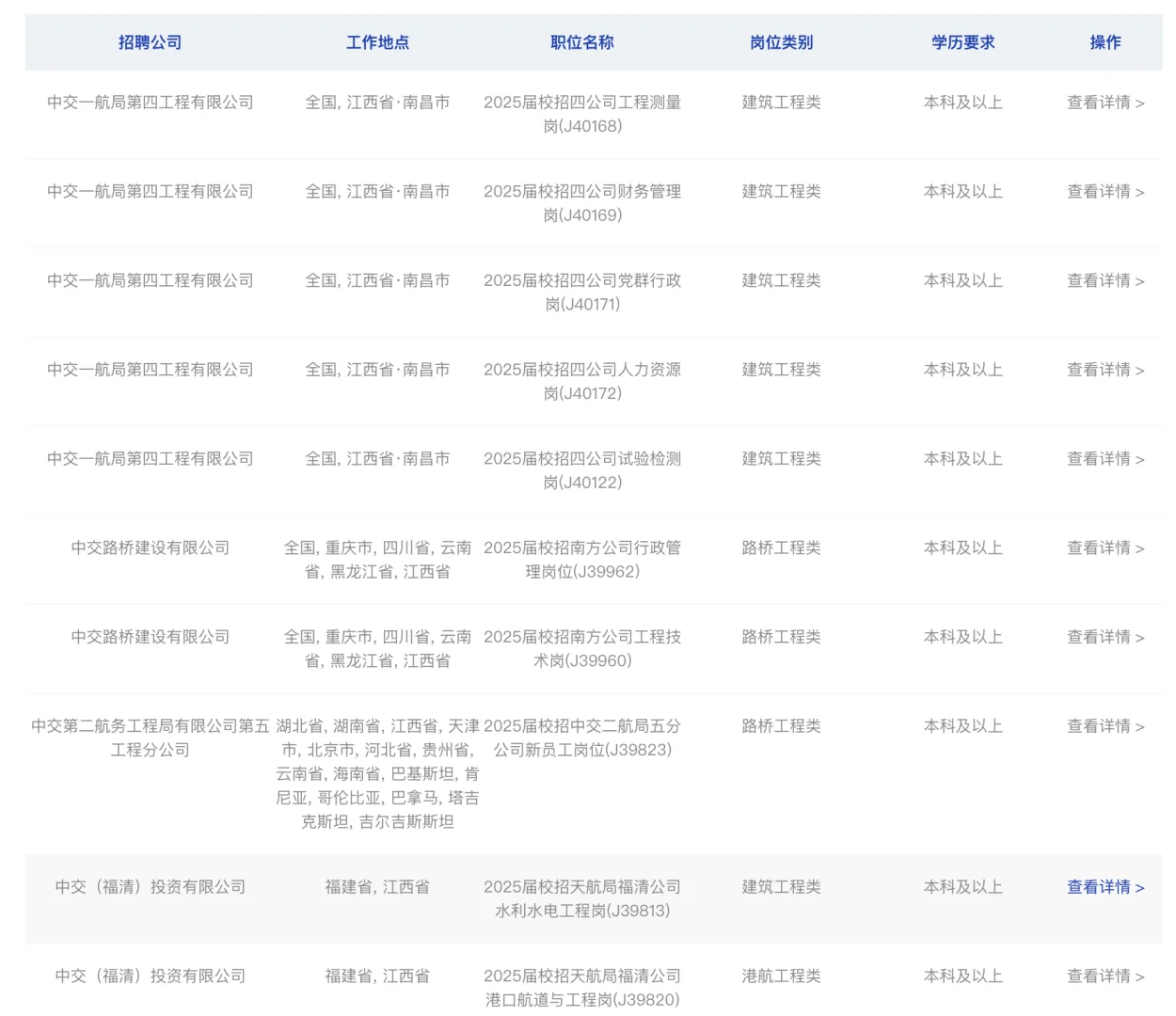Select job title 2025届校招中交二航局五分公司新员工岗位(J39823)
This screenshot has width=1176, height=1016.
pyautogui.click(x=582, y=738)
